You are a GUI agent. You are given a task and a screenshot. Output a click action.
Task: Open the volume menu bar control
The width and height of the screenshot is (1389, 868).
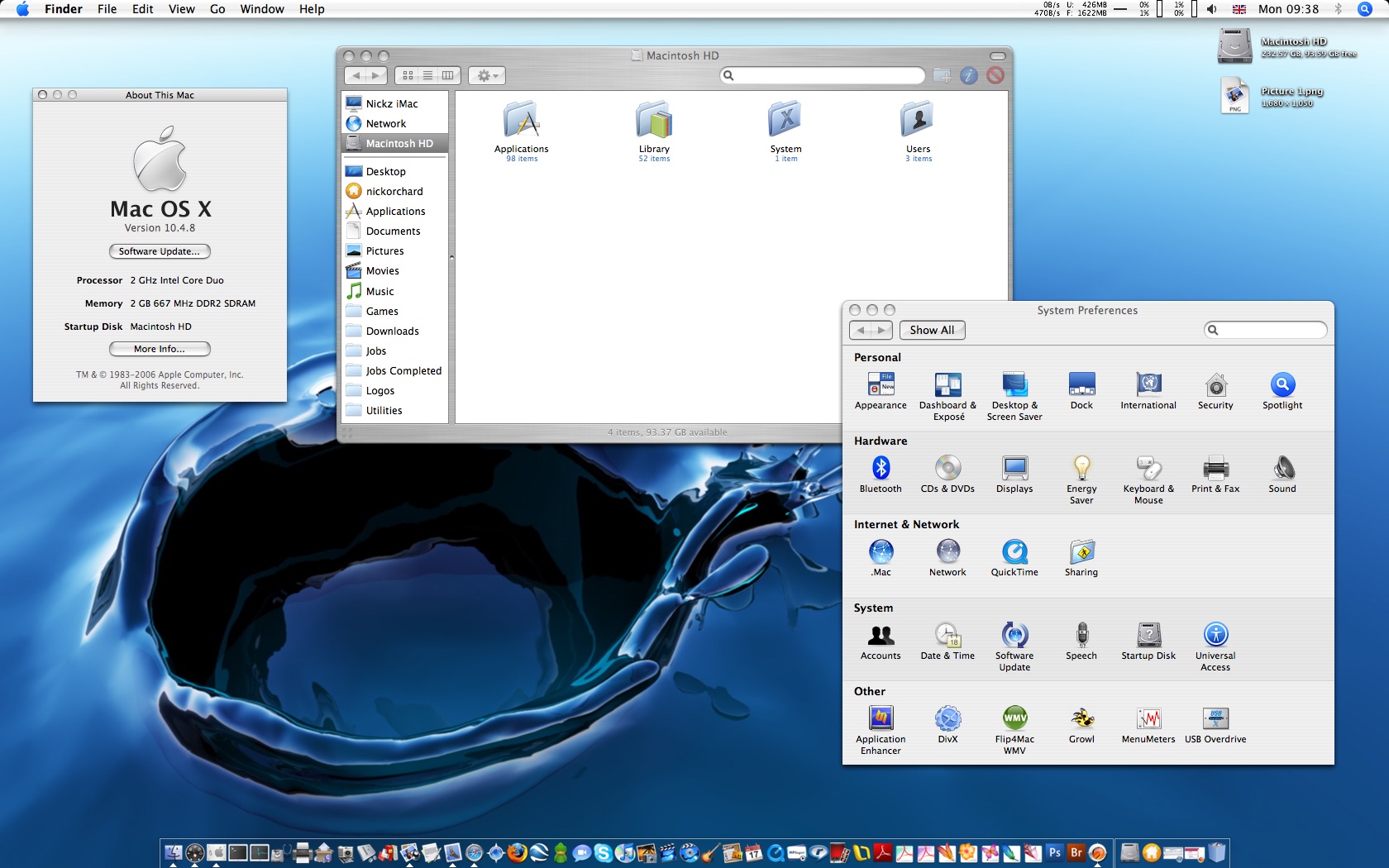(x=1211, y=9)
